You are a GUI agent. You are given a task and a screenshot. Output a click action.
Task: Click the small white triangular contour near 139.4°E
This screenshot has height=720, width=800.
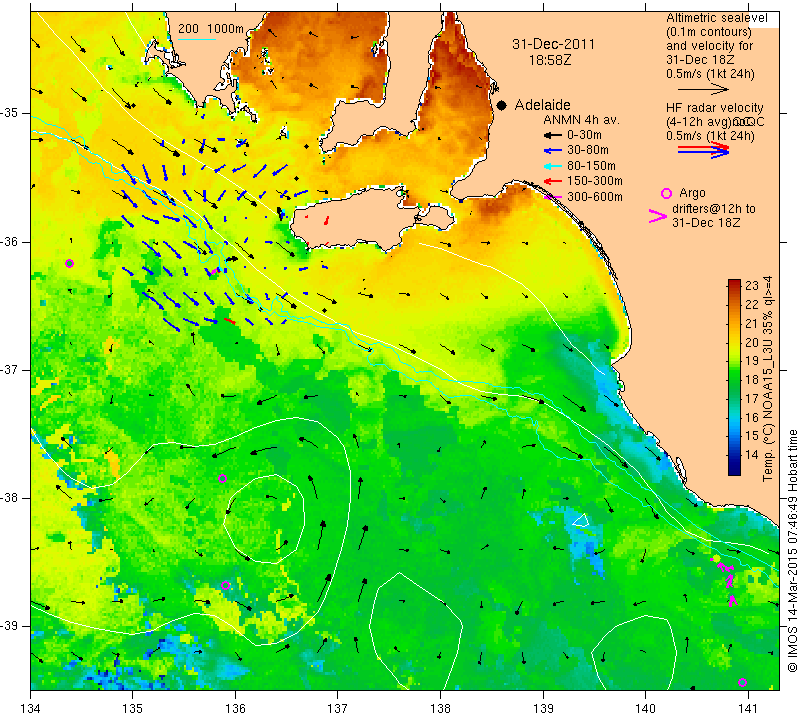click(581, 520)
